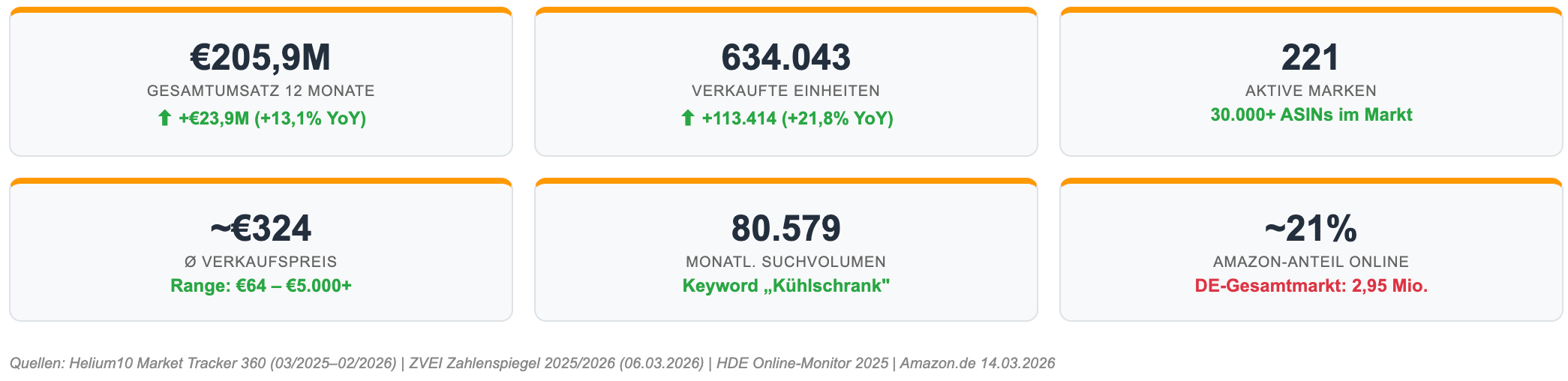Viewport: 1568px width, 381px height.
Task: Click the €205,9M total revenue figure
Action: point(260,58)
